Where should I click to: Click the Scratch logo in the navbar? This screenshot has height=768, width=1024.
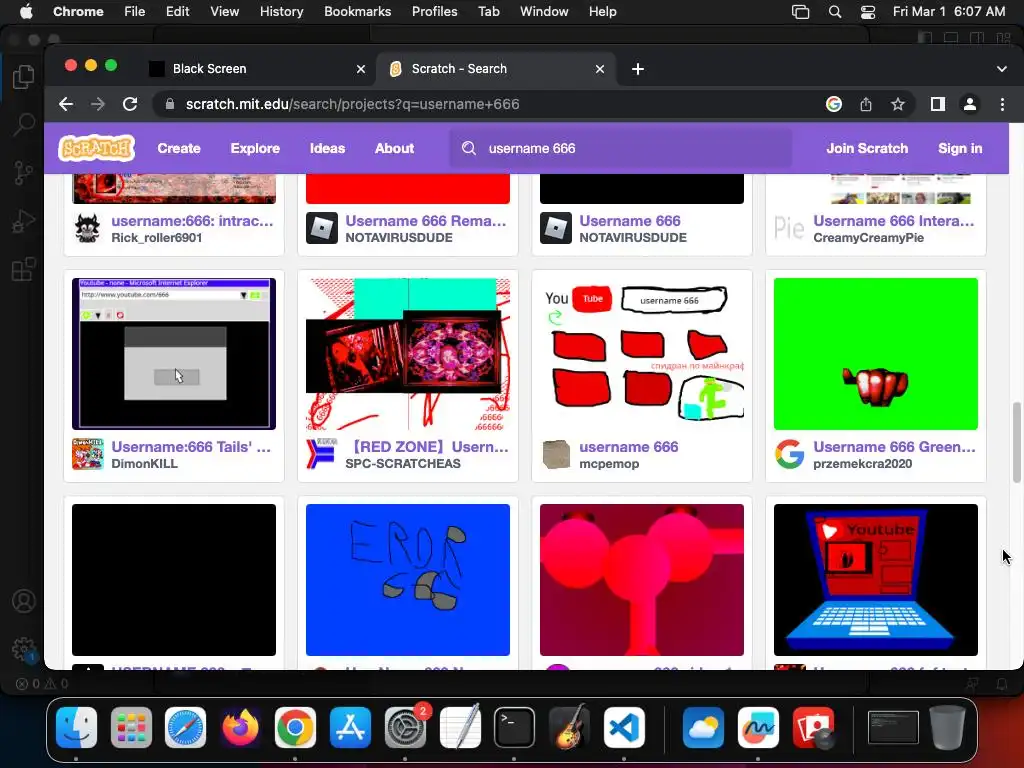point(96,148)
